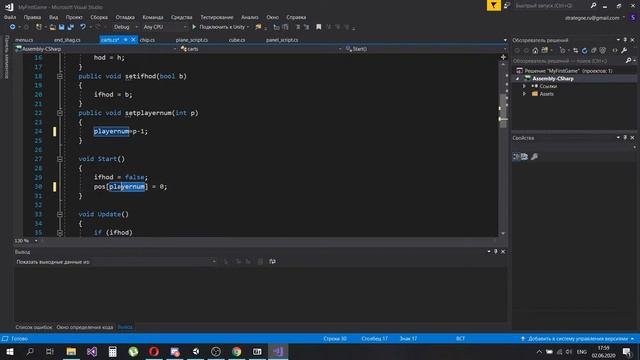Screen dimensions: 640x360
Task: Switch to the menu.cs tab
Action: (24, 40)
